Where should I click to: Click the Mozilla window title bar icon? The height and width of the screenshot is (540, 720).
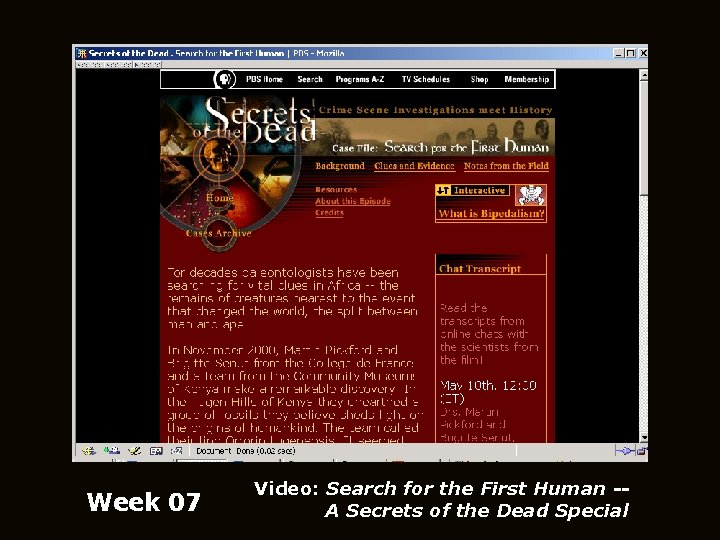pos(82,53)
